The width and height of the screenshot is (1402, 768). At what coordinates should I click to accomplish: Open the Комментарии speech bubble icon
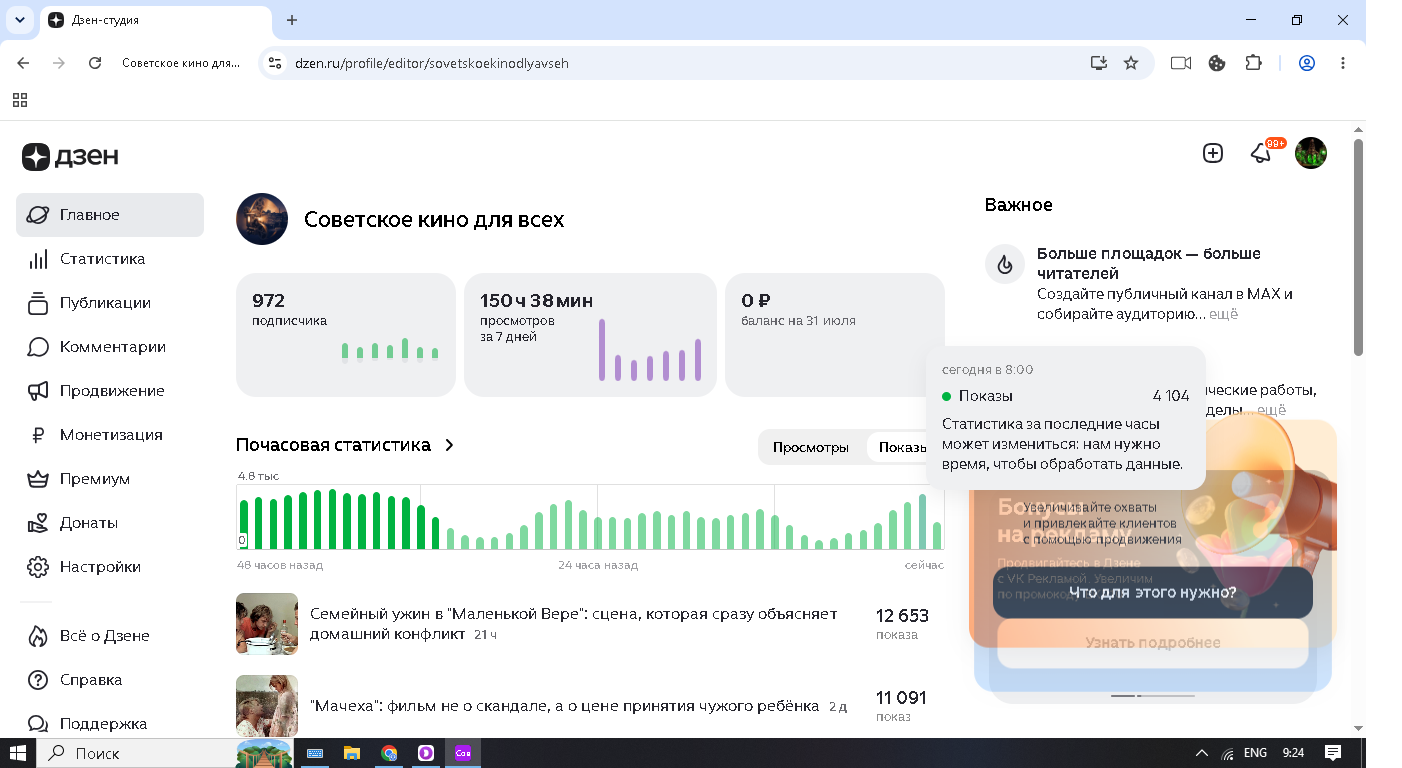point(38,347)
